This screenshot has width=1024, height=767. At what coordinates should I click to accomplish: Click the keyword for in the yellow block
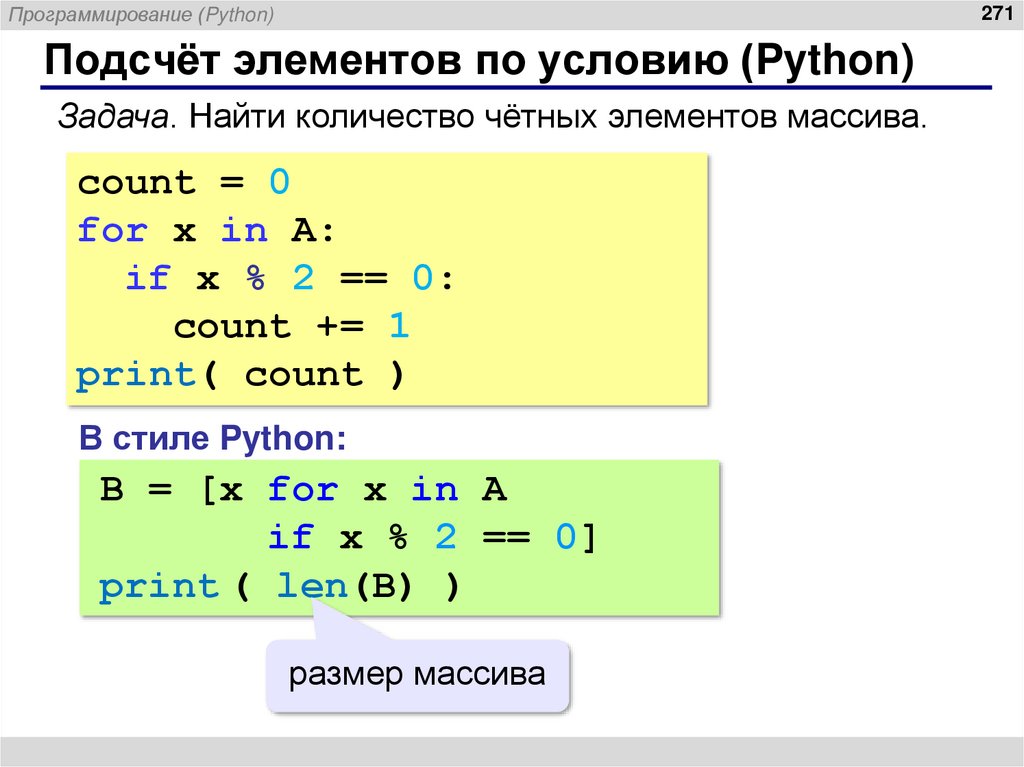(x=113, y=230)
